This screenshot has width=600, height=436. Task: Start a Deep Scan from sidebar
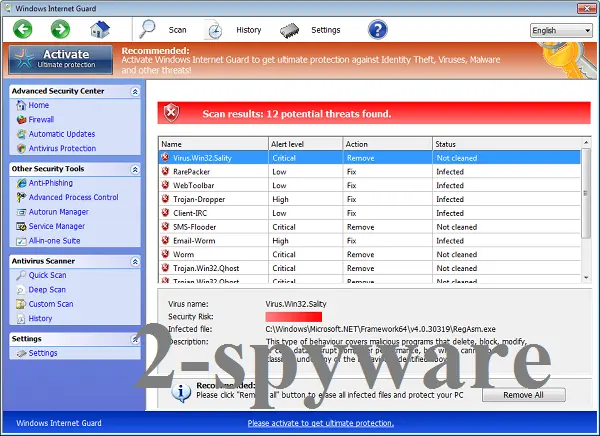47,290
